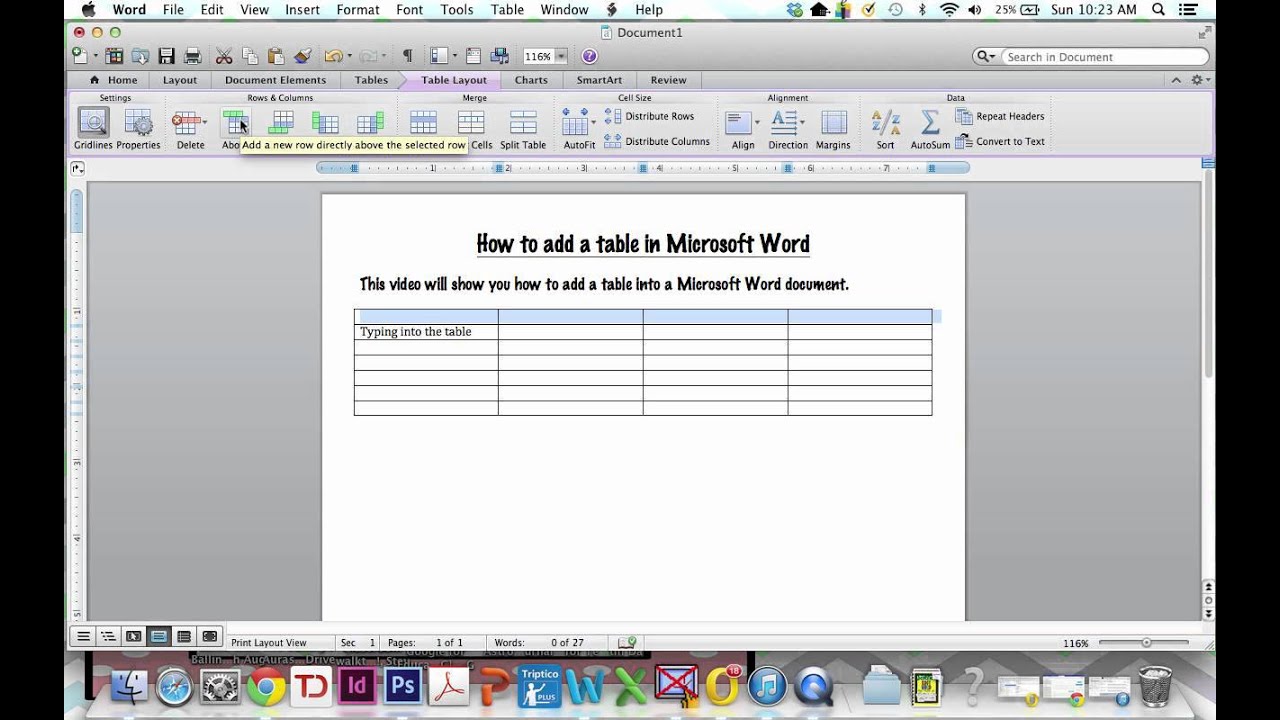This screenshot has height=720, width=1280.
Task: Open the Insert menu
Action: (302, 10)
